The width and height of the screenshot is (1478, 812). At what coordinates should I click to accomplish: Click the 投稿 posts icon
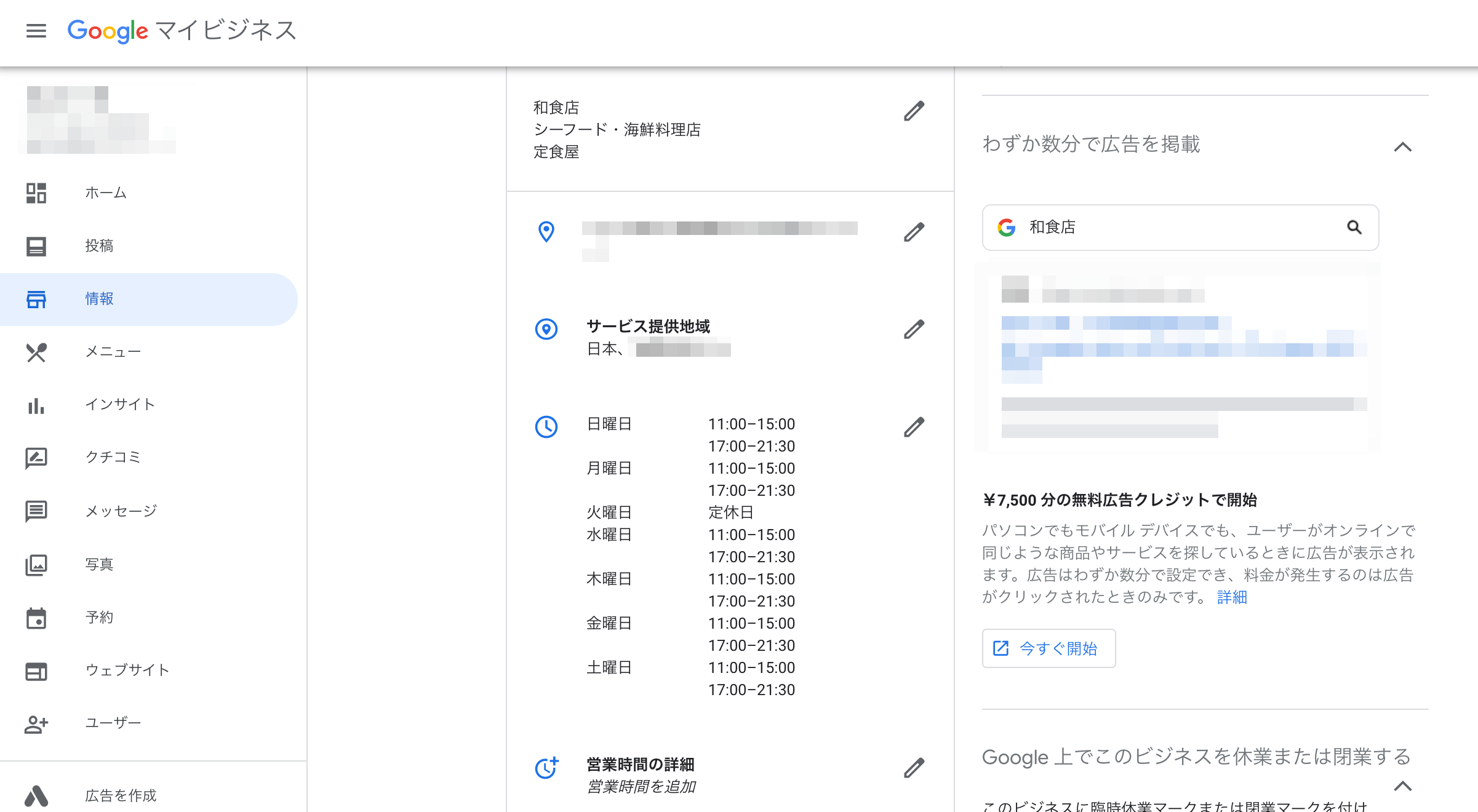[x=36, y=246]
